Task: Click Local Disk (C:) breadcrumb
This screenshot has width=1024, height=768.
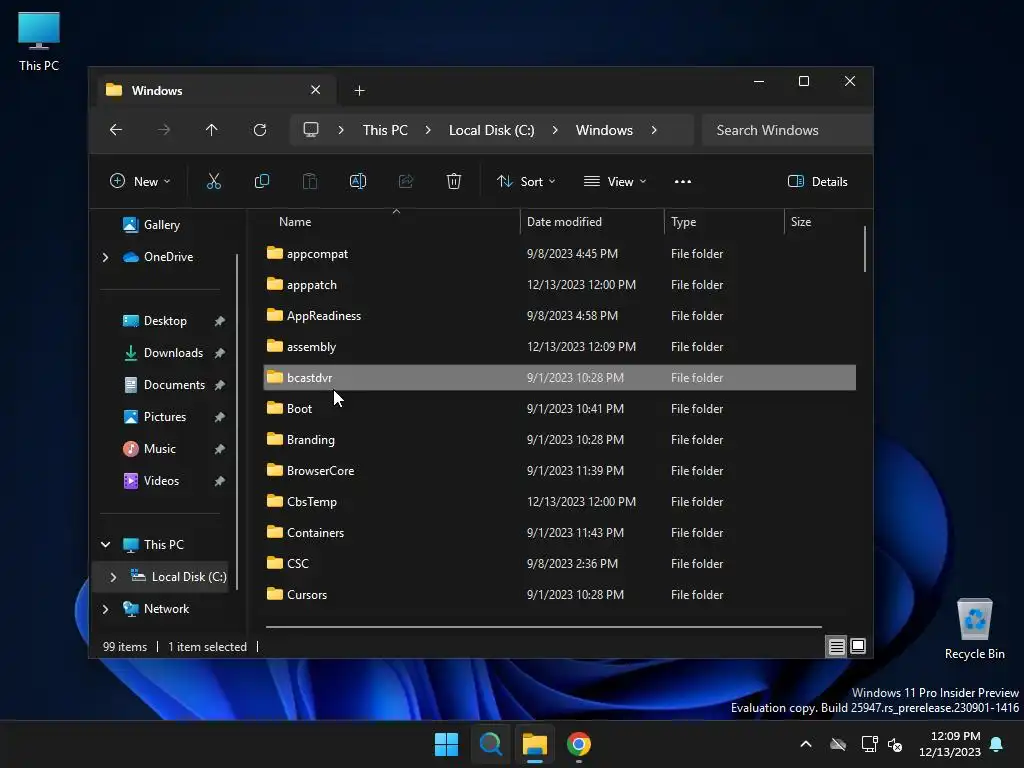Action: coord(492,130)
